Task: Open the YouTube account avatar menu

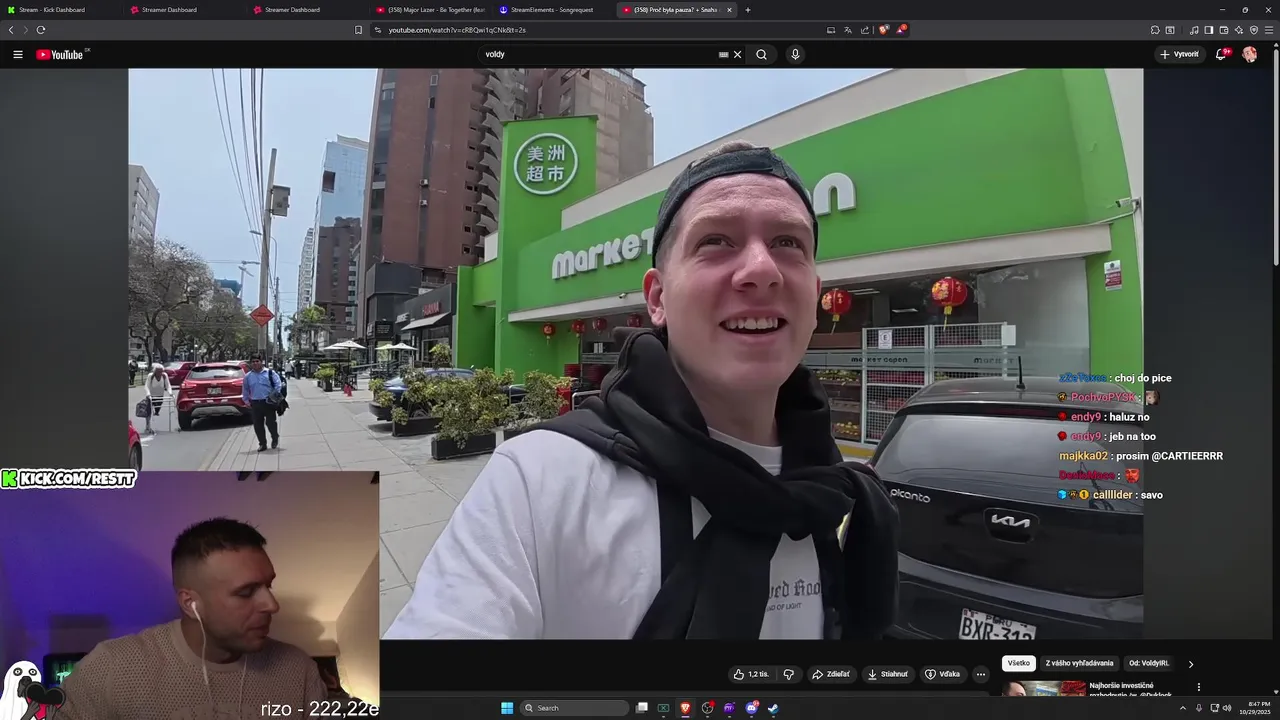Action: (x=1249, y=54)
